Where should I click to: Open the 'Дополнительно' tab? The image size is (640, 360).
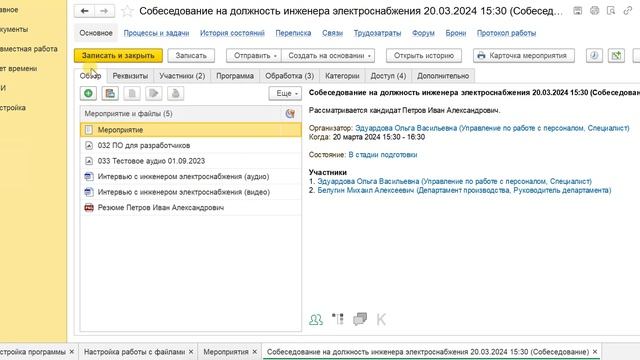tap(443, 76)
